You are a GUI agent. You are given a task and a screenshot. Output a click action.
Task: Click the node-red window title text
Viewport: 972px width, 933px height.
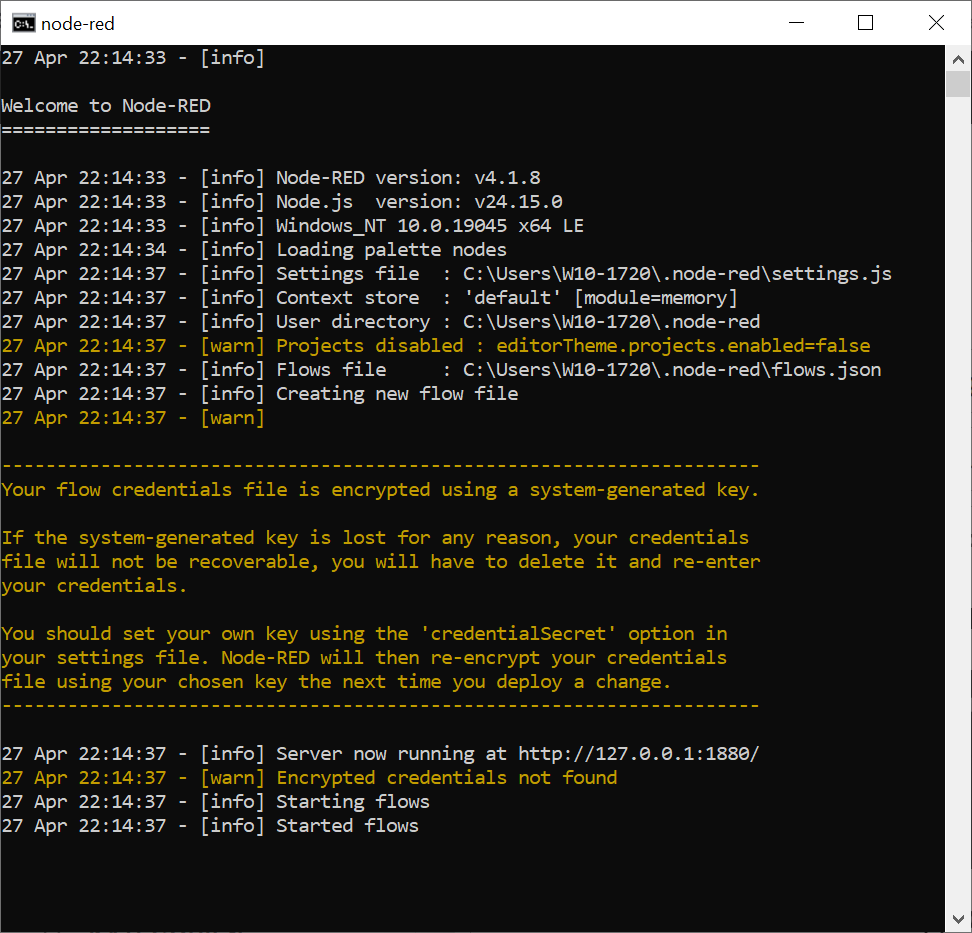77,24
